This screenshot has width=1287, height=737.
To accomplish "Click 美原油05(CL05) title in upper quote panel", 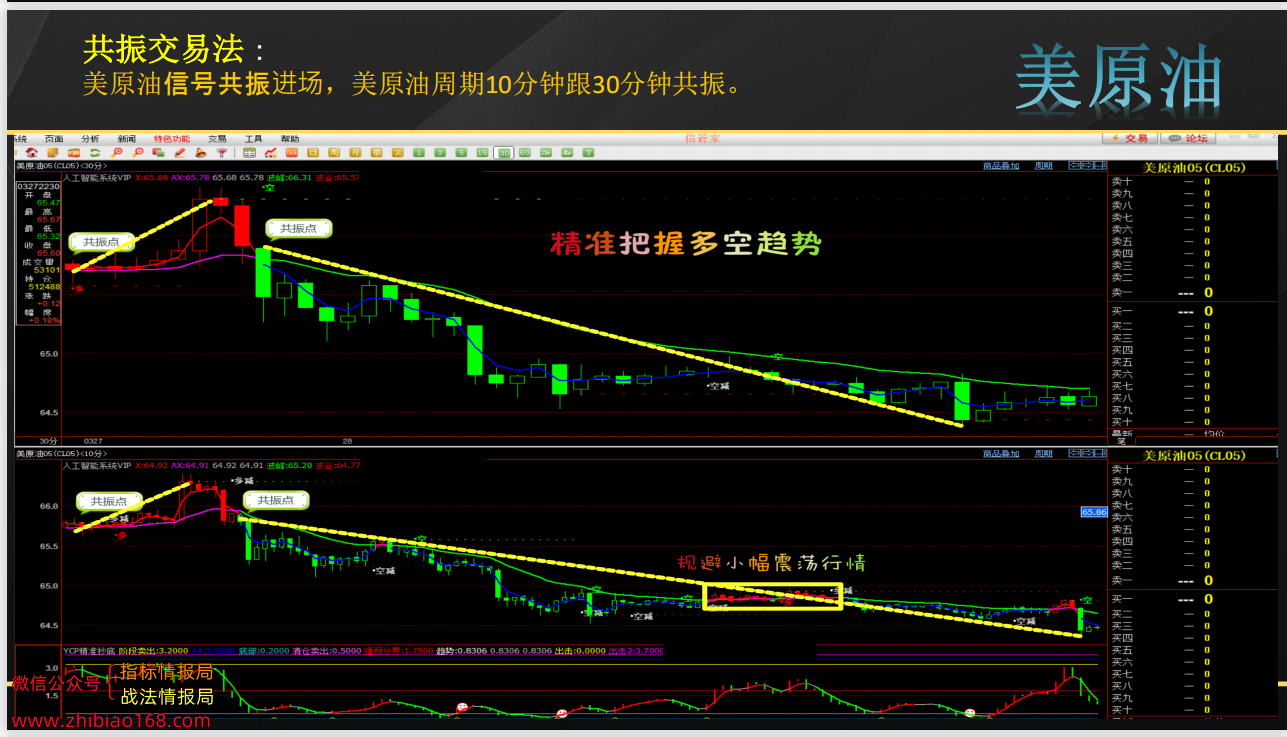I will (1194, 168).
